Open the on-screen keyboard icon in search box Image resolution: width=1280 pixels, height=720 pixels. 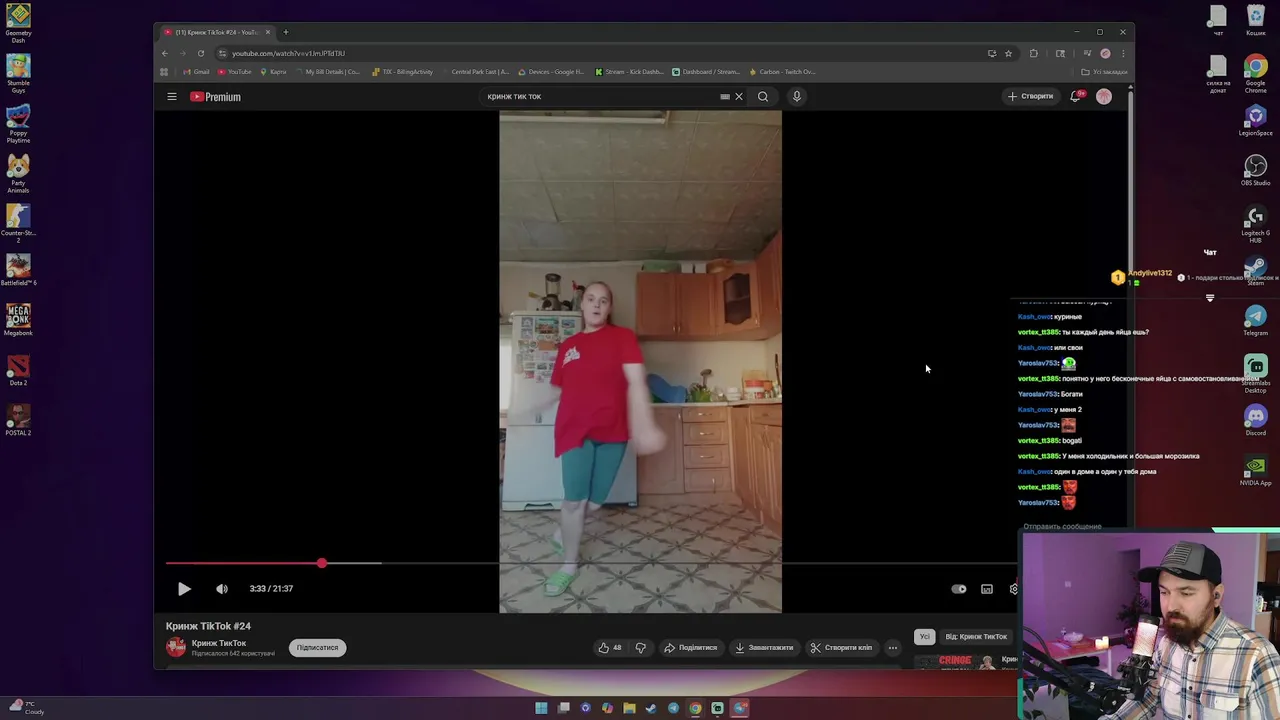725,97
